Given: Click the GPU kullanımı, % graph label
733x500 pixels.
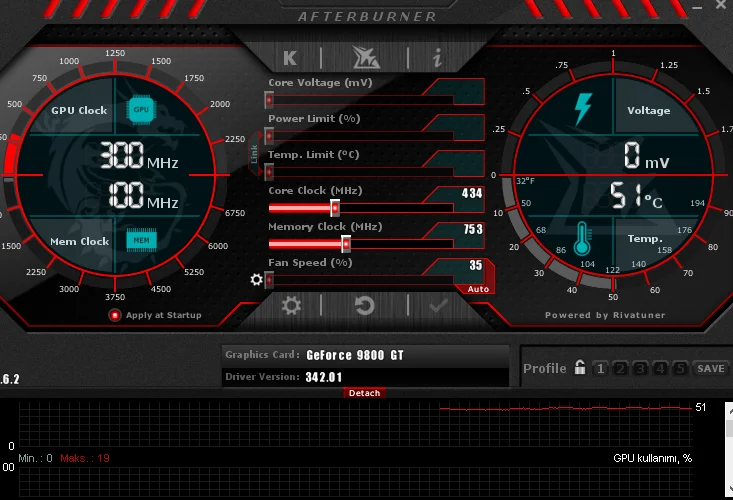Looking at the screenshot, I should pyautogui.click(x=652, y=458).
